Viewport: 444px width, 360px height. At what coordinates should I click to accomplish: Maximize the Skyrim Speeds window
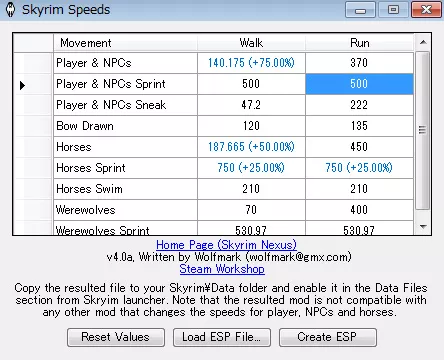pos(393,10)
